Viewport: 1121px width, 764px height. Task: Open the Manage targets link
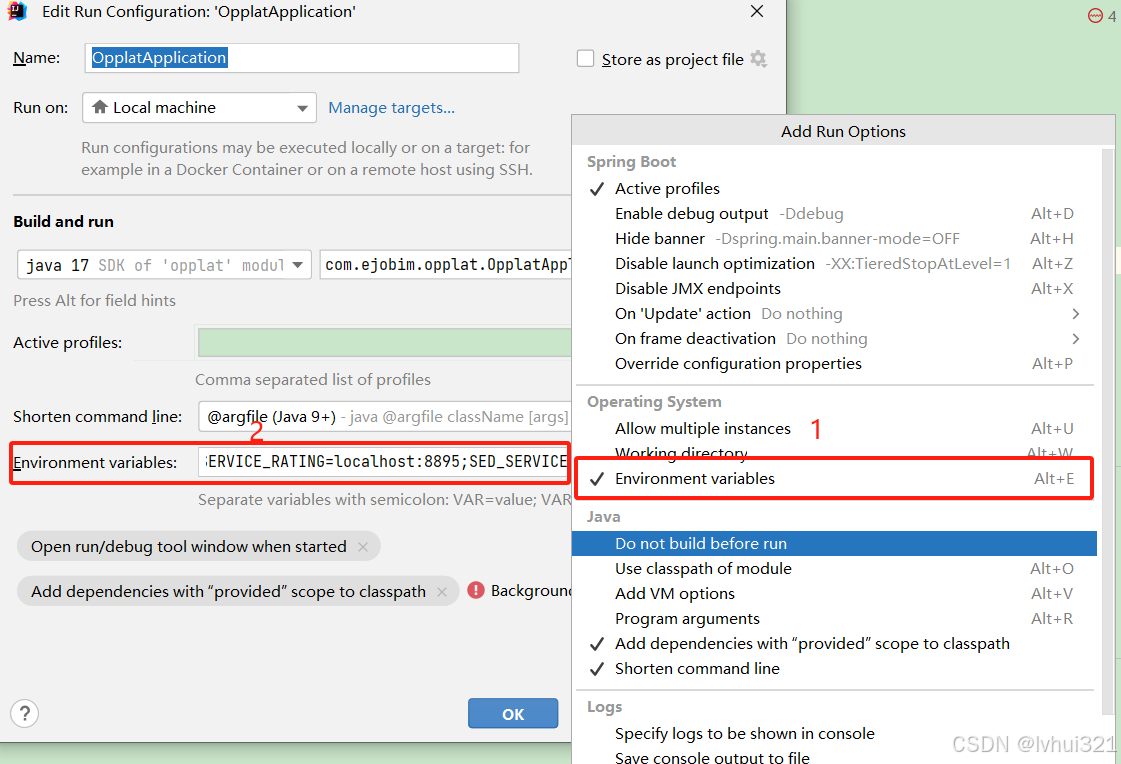[x=391, y=108]
